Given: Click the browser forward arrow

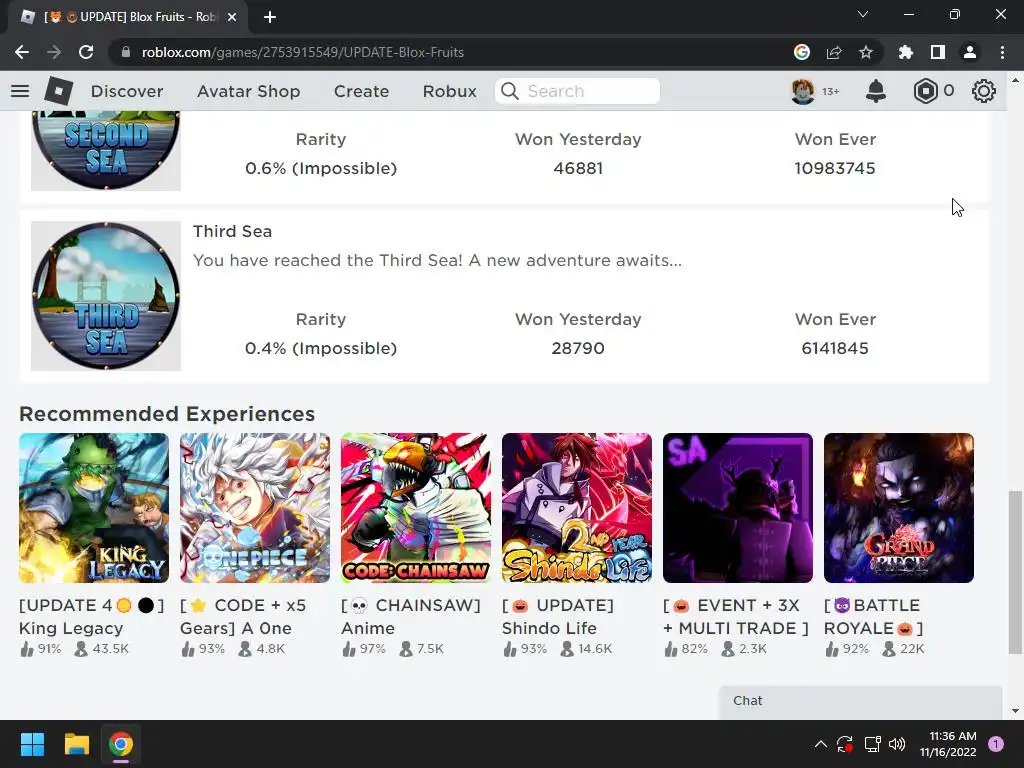Looking at the screenshot, I should pos(54,52).
